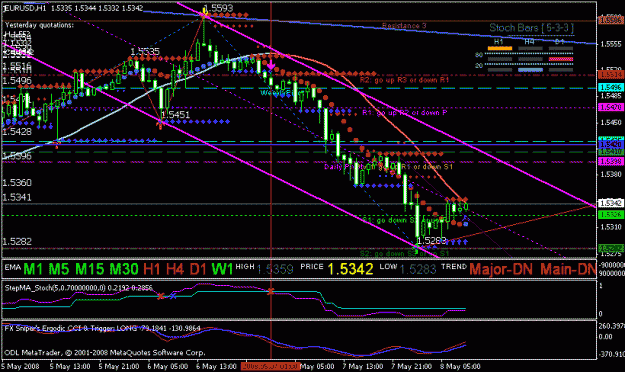This screenshot has width=625, height=372.
Task: Click the red X cross marker on the vertical line
Action: 271,291
